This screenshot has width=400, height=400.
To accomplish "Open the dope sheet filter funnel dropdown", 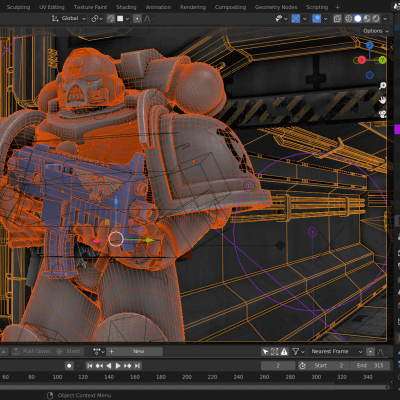I will pyautogui.click(x=298, y=351).
